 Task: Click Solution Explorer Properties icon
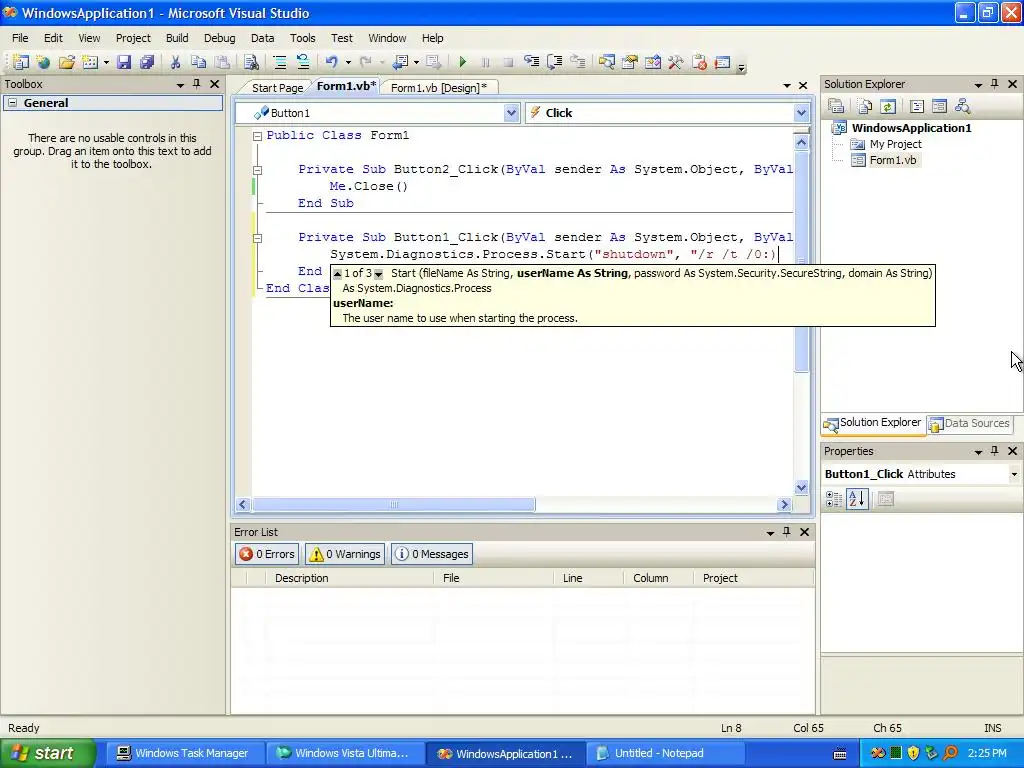[x=836, y=106]
